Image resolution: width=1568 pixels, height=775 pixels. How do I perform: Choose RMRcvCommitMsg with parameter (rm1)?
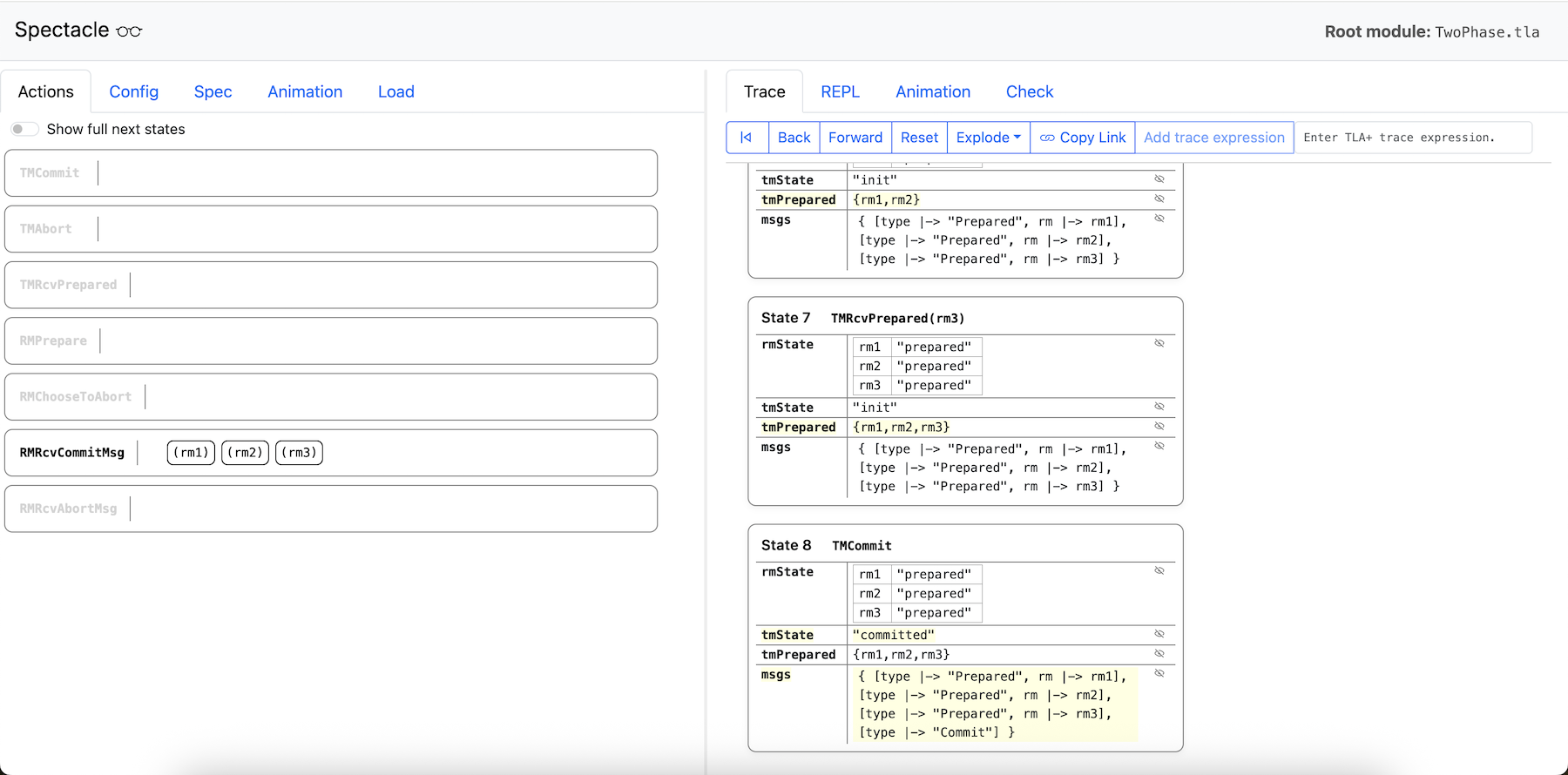pos(191,453)
